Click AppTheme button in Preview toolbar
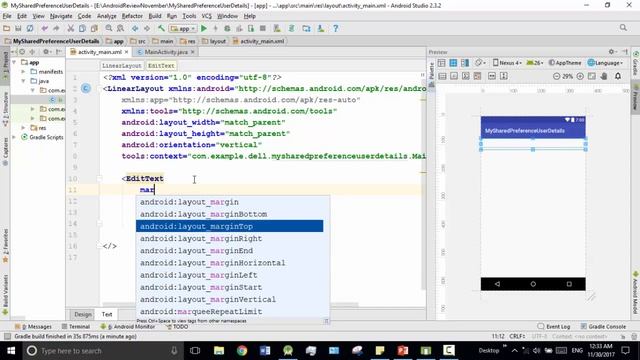The width and height of the screenshot is (640, 360). [x=565, y=63]
